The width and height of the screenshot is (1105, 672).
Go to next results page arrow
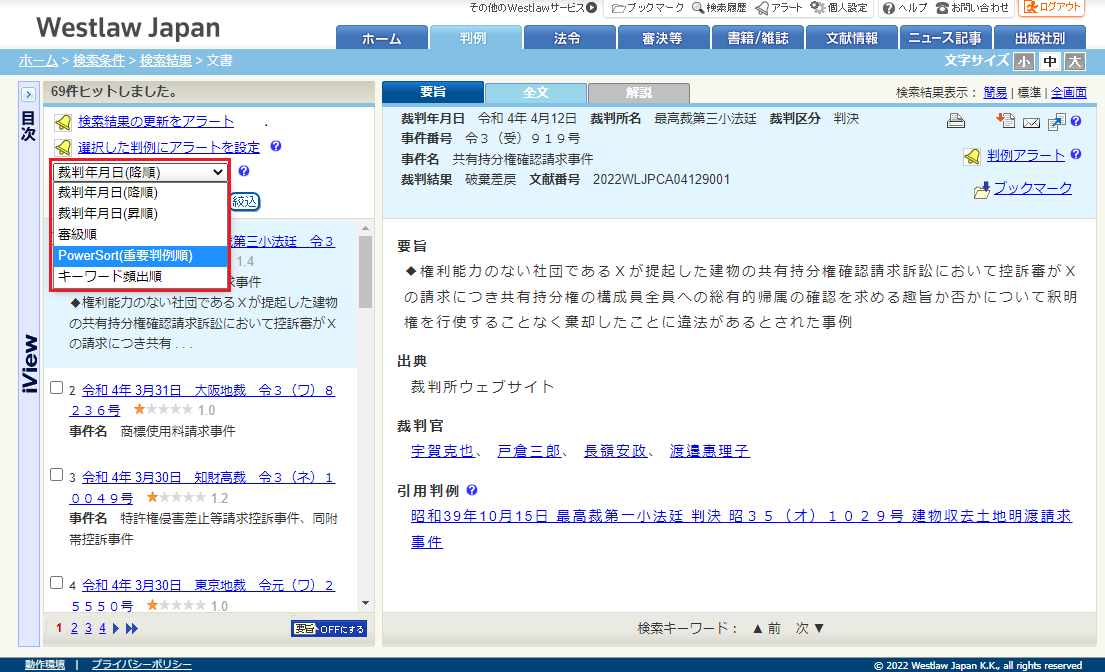(x=116, y=628)
